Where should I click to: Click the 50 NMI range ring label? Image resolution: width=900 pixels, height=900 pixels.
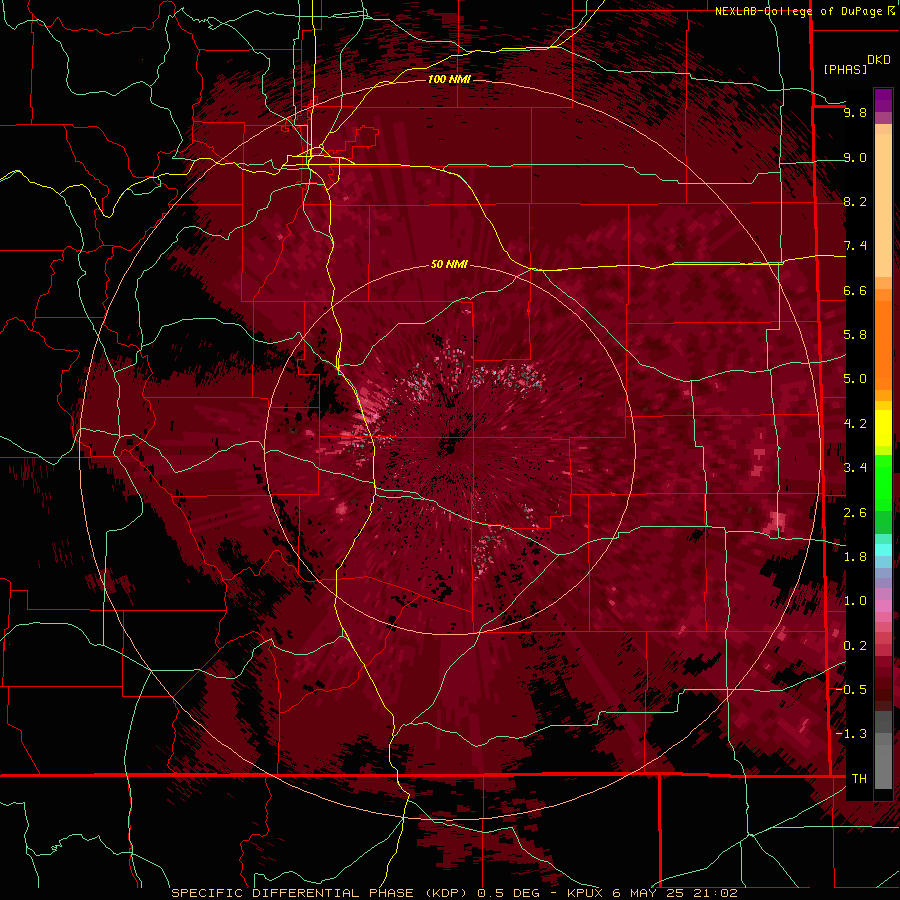[x=449, y=264]
